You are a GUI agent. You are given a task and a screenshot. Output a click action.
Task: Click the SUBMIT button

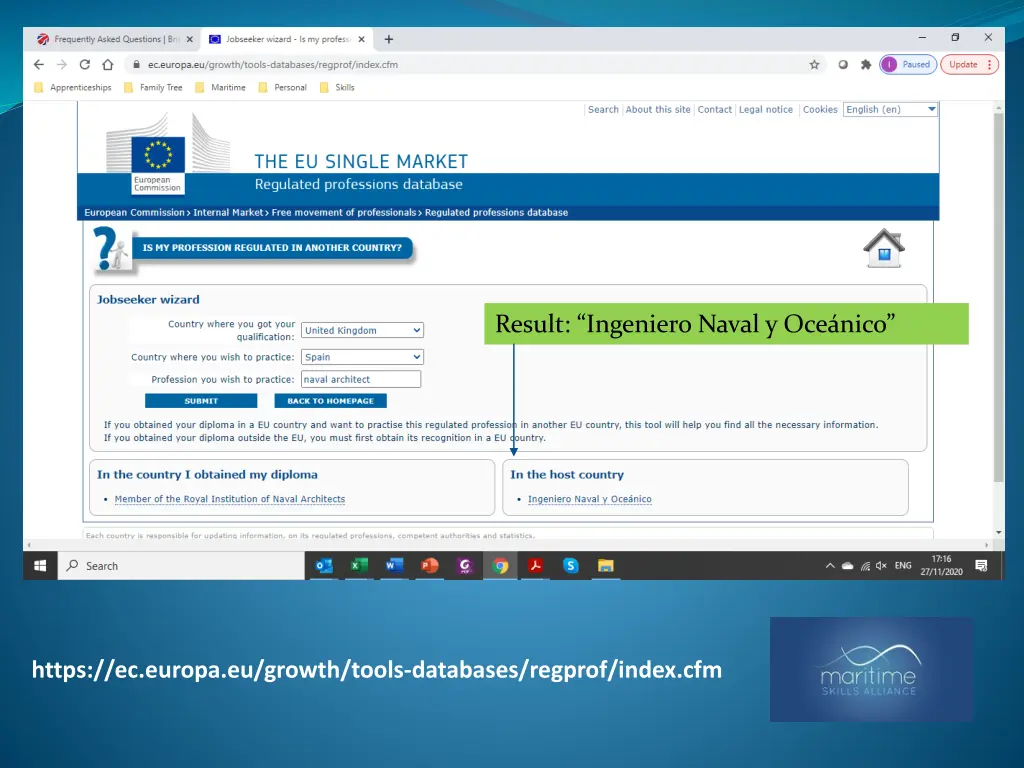point(201,401)
